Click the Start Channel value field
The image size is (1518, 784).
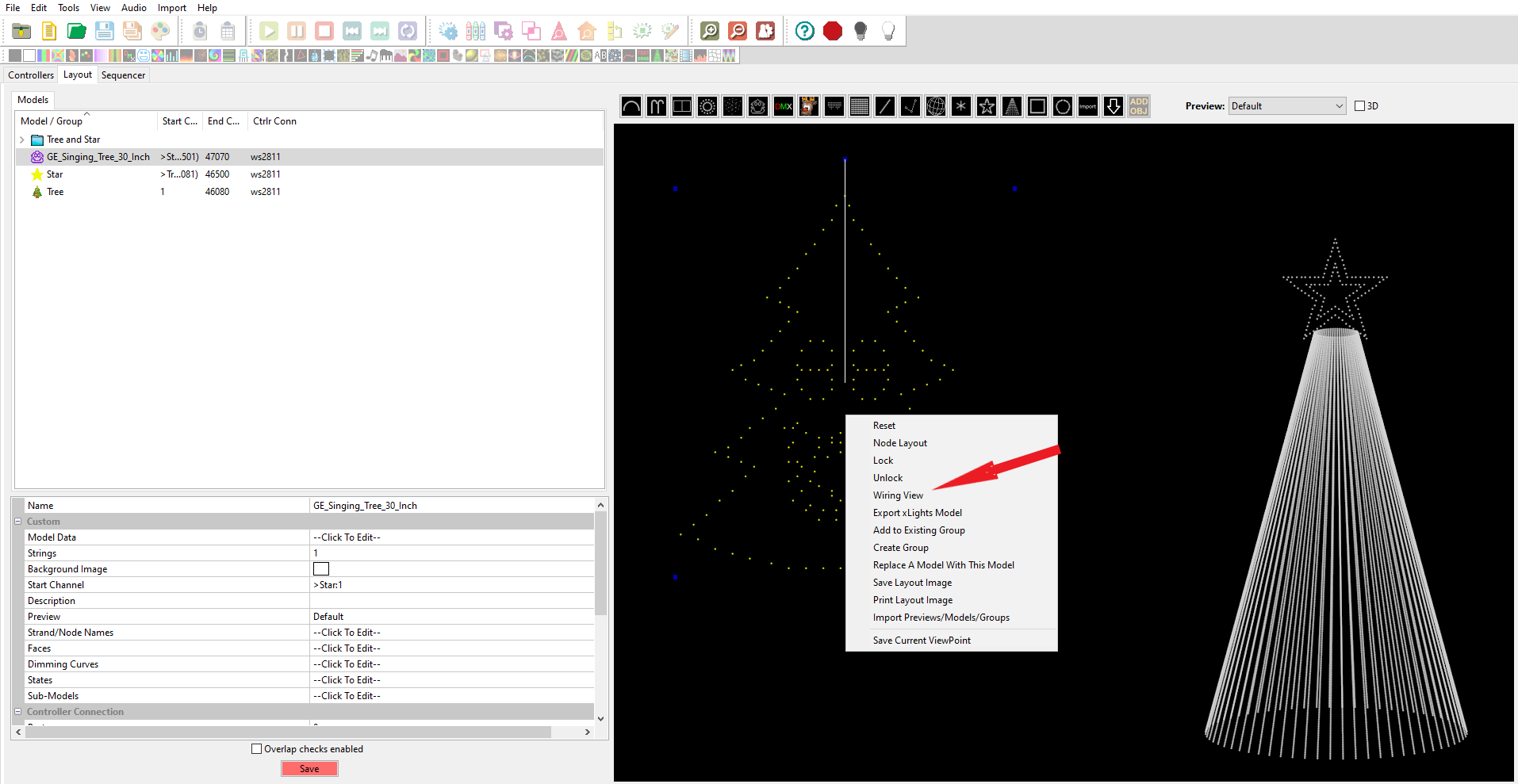coord(452,585)
